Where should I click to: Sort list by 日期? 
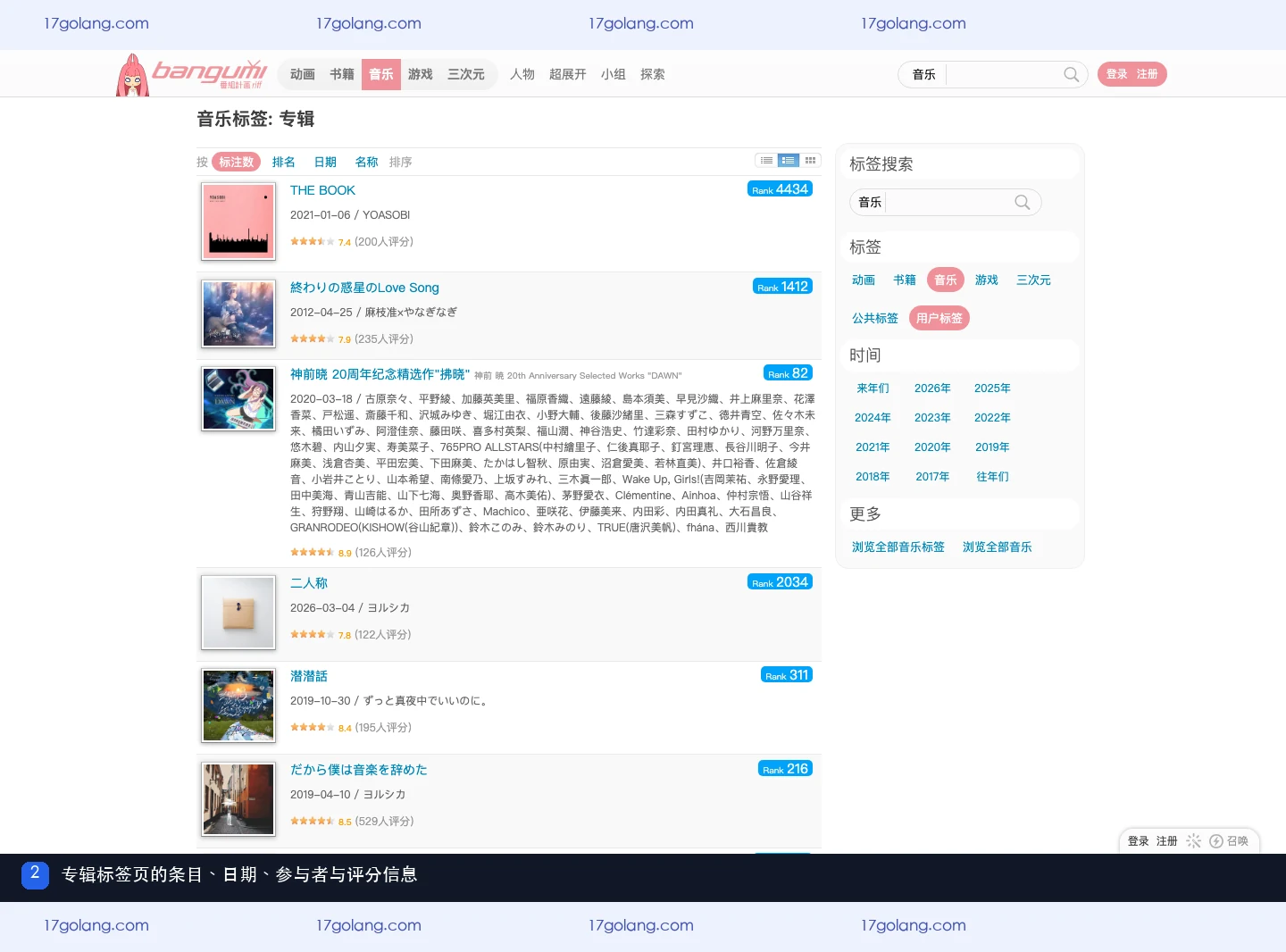click(x=325, y=162)
